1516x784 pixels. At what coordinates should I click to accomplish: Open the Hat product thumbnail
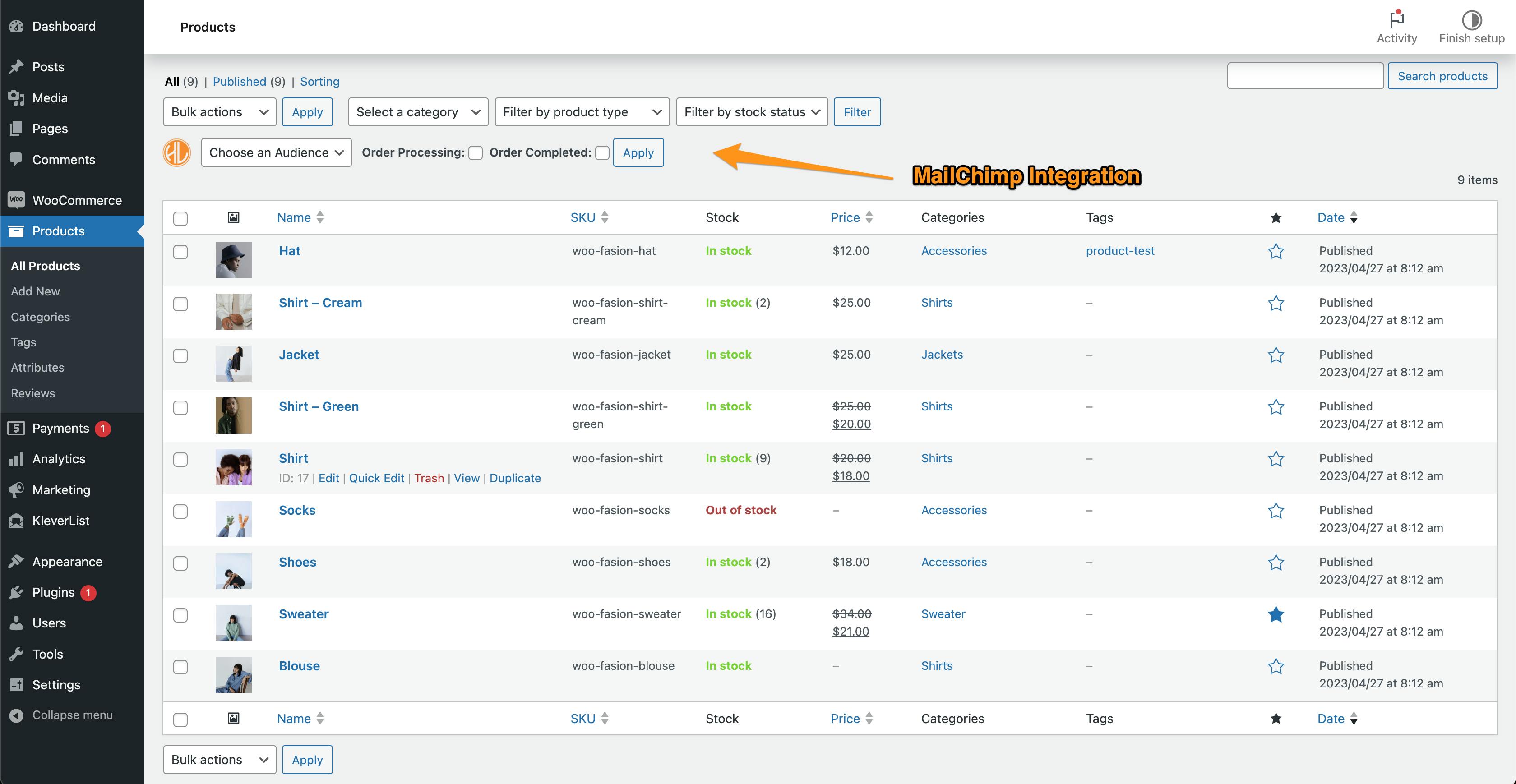coord(234,259)
